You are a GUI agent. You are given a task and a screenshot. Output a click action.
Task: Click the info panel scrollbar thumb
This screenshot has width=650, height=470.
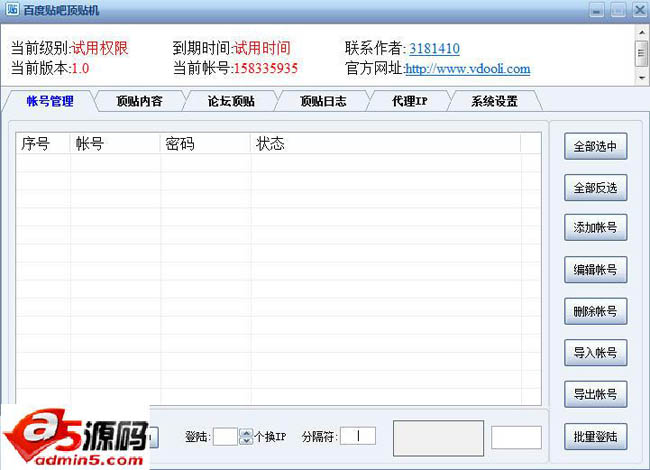click(x=642, y=53)
